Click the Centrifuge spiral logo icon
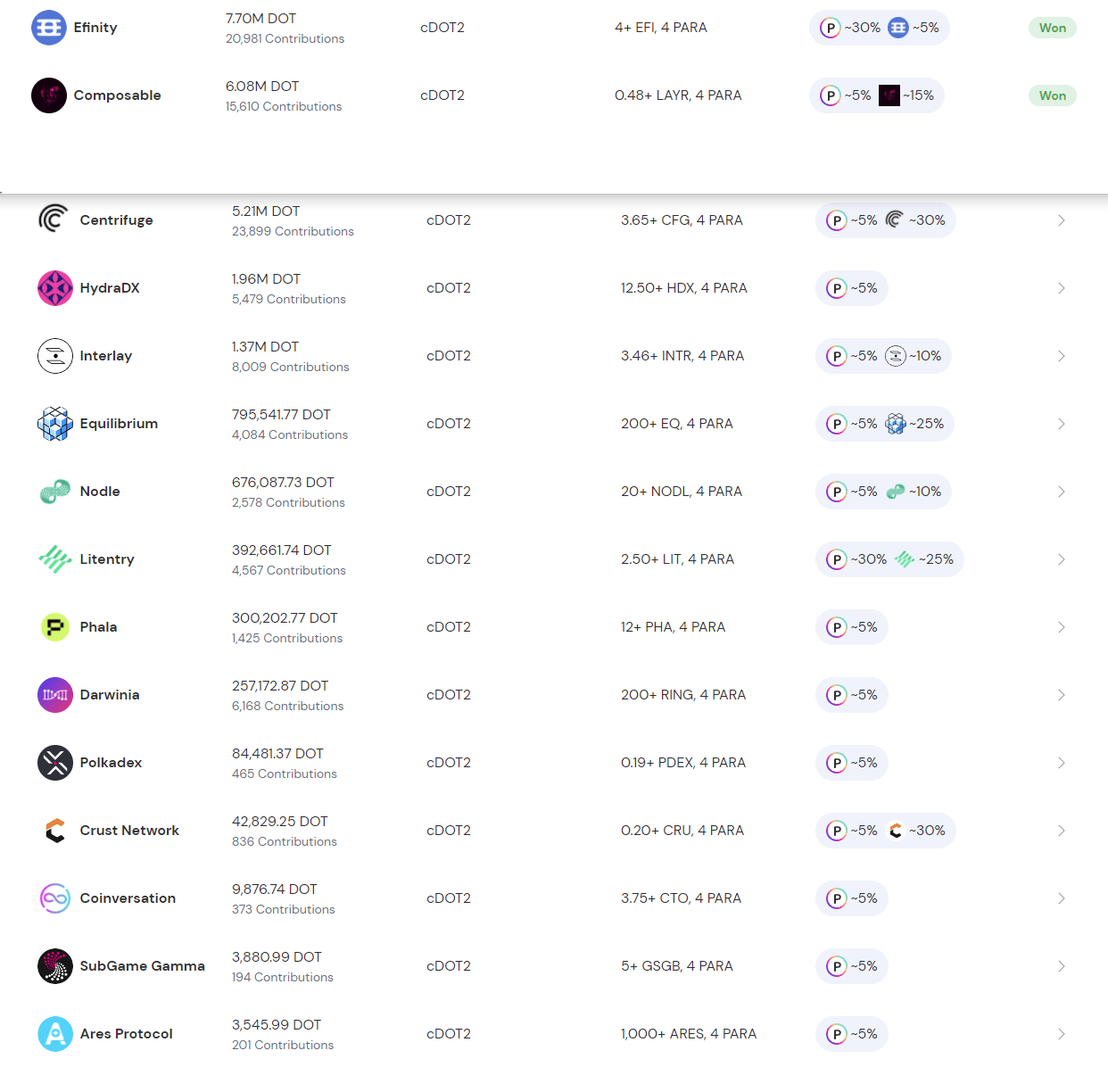 click(54, 219)
